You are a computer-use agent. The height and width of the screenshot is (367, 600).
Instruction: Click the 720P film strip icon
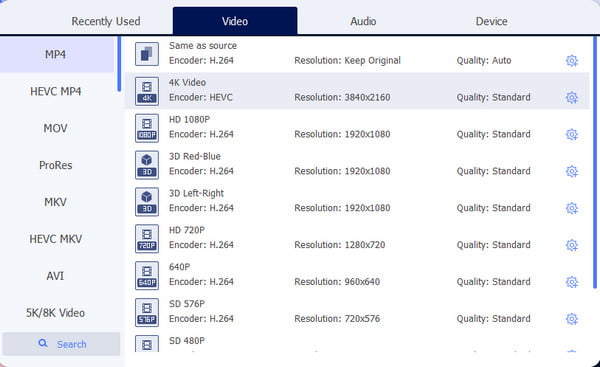(x=147, y=238)
